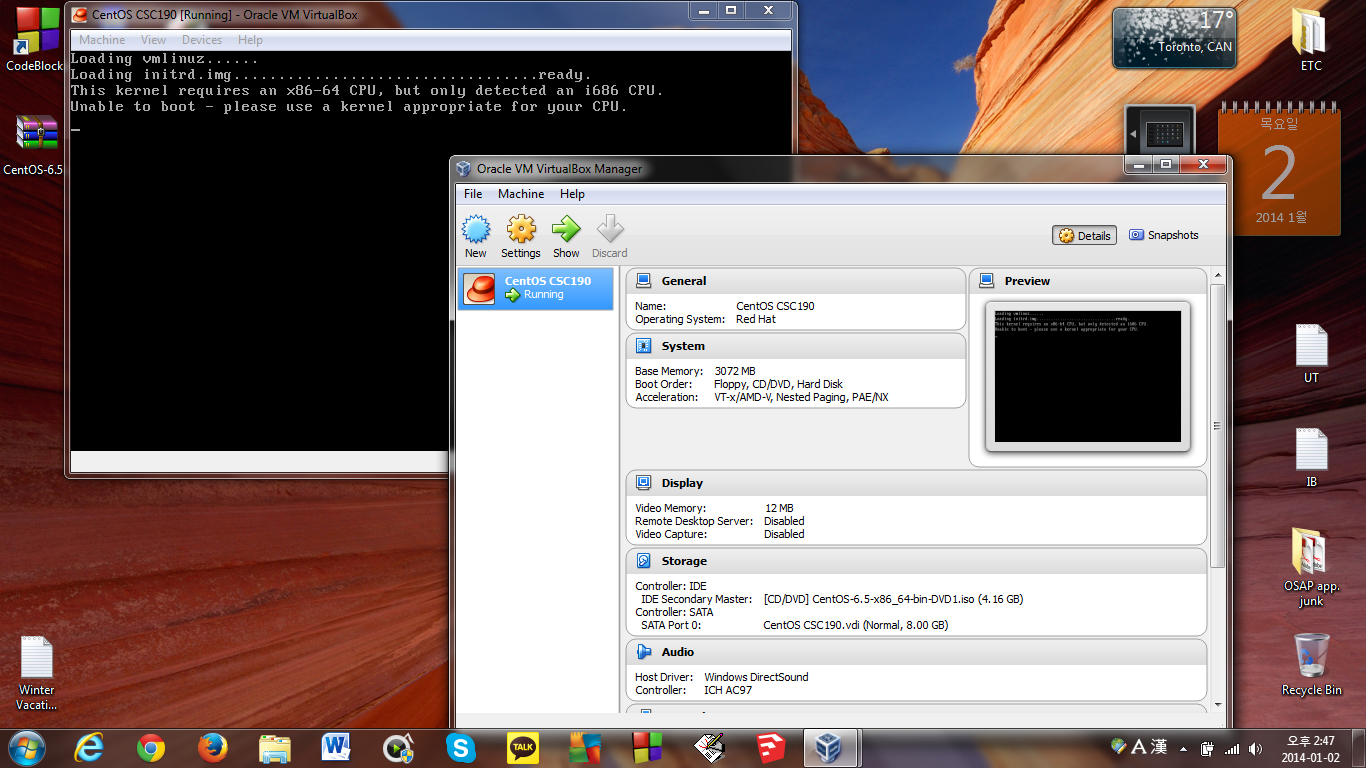Click the Display section header icon

(x=644, y=483)
